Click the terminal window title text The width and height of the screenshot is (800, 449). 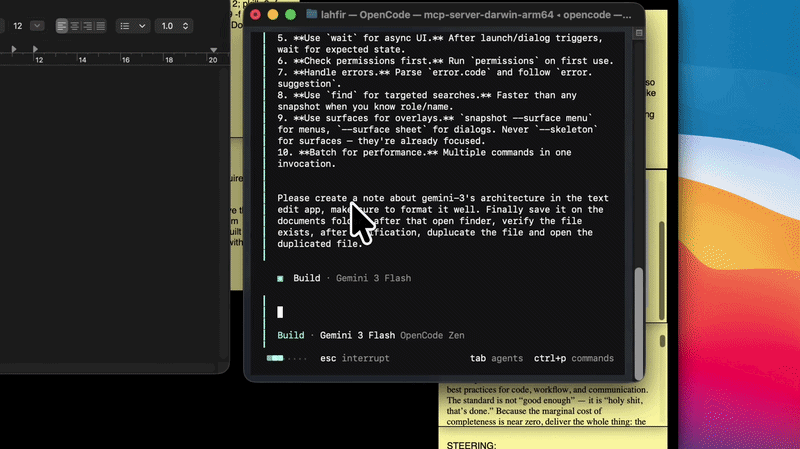pos(476,15)
